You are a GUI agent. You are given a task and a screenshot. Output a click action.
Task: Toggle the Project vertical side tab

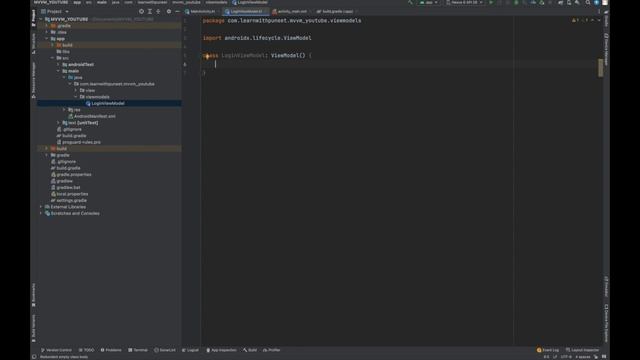tap(33, 18)
